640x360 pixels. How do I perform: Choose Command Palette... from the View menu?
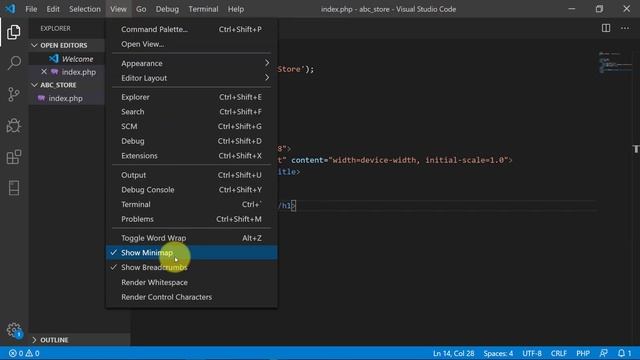tap(191, 29)
